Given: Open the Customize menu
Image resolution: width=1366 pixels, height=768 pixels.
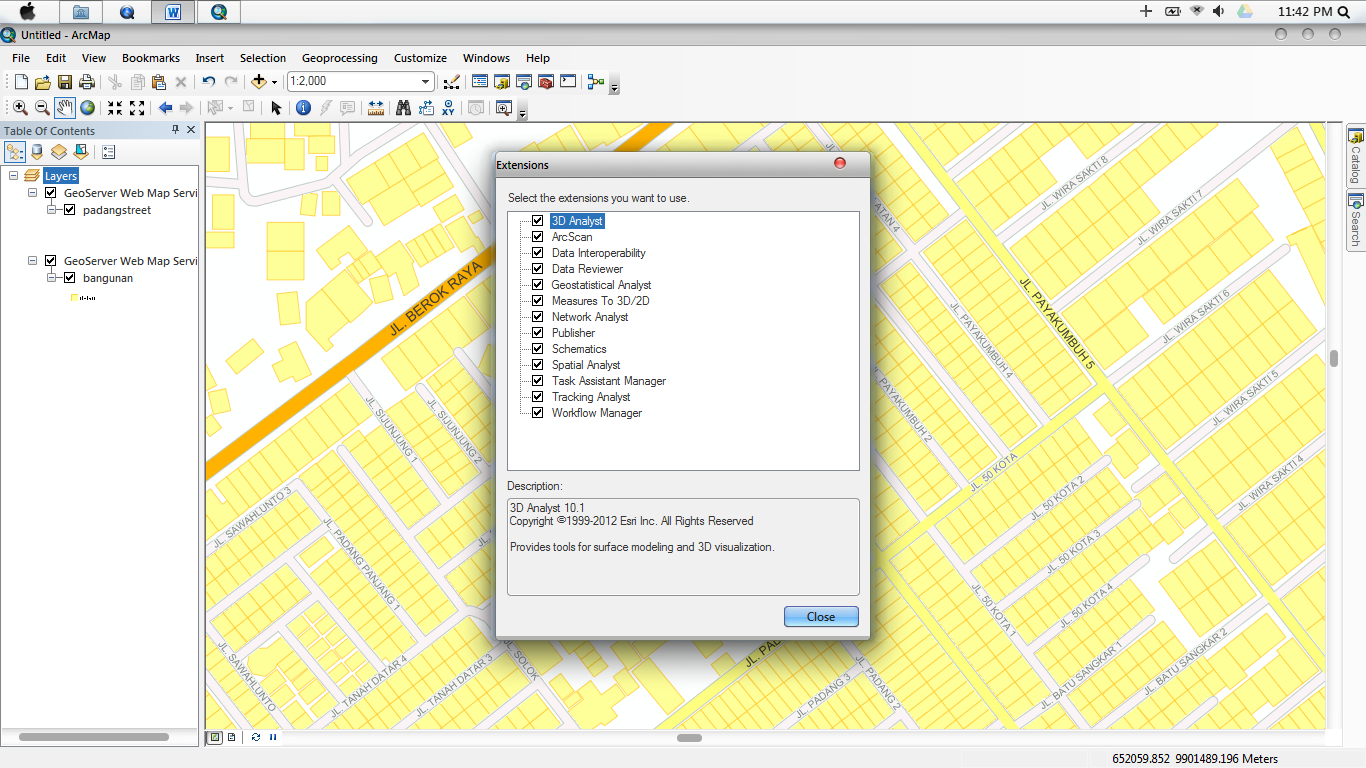Looking at the screenshot, I should (x=420, y=58).
